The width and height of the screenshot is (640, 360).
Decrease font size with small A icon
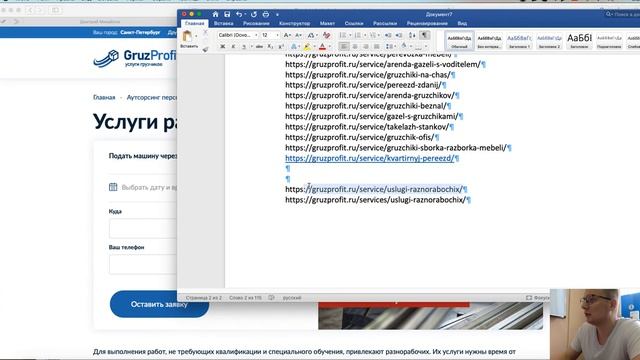298,36
